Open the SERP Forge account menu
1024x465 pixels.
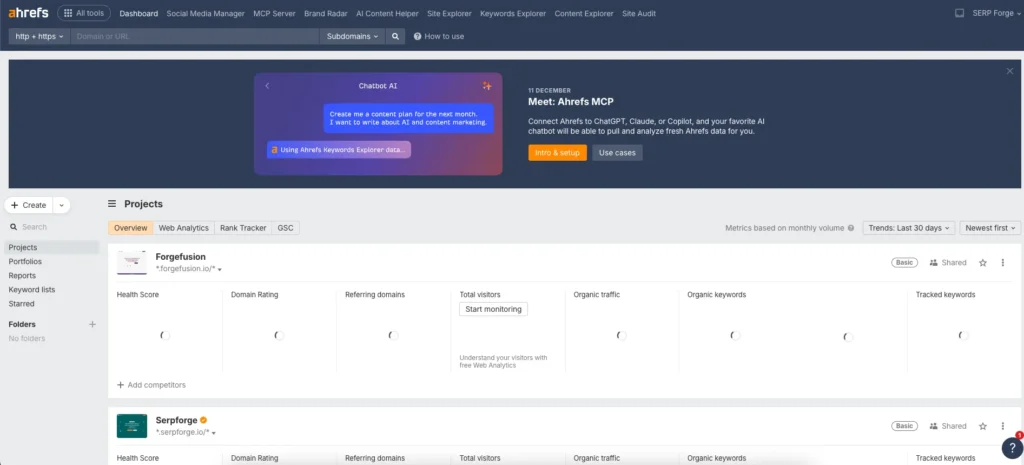(997, 13)
